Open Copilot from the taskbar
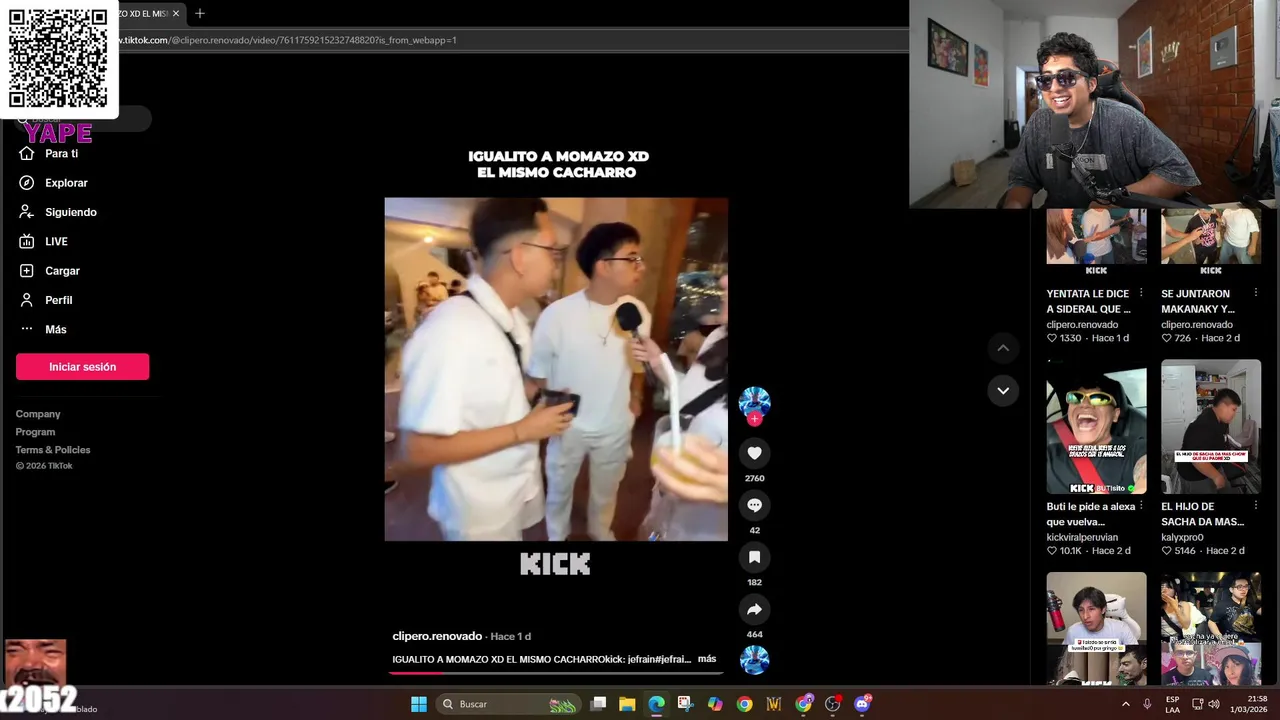Image resolution: width=1280 pixels, height=720 pixels. click(715, 704)
